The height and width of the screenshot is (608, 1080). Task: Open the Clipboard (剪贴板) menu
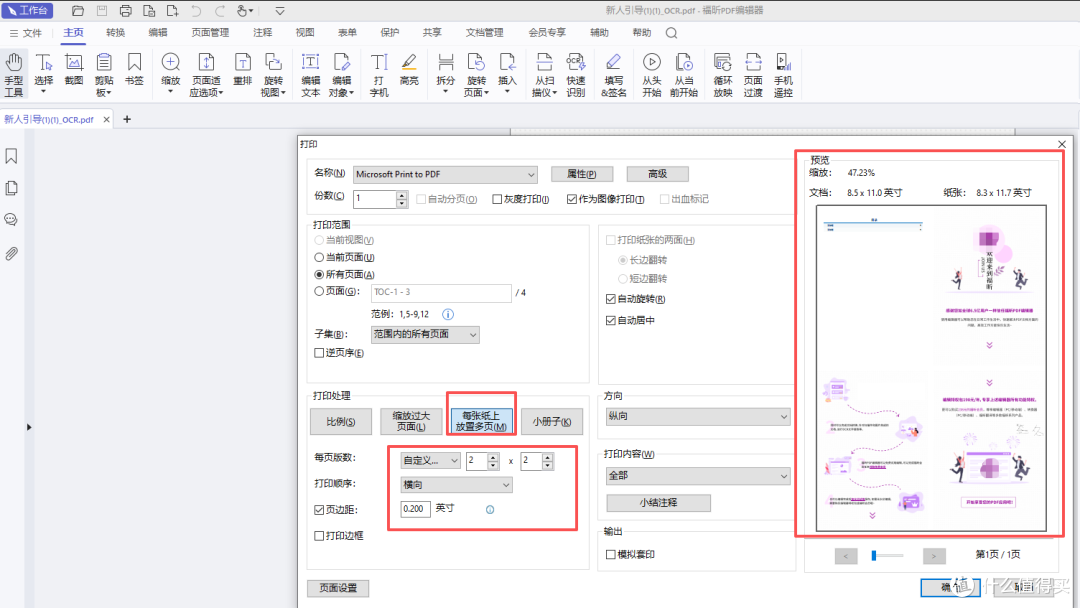[x=104, y=74]
